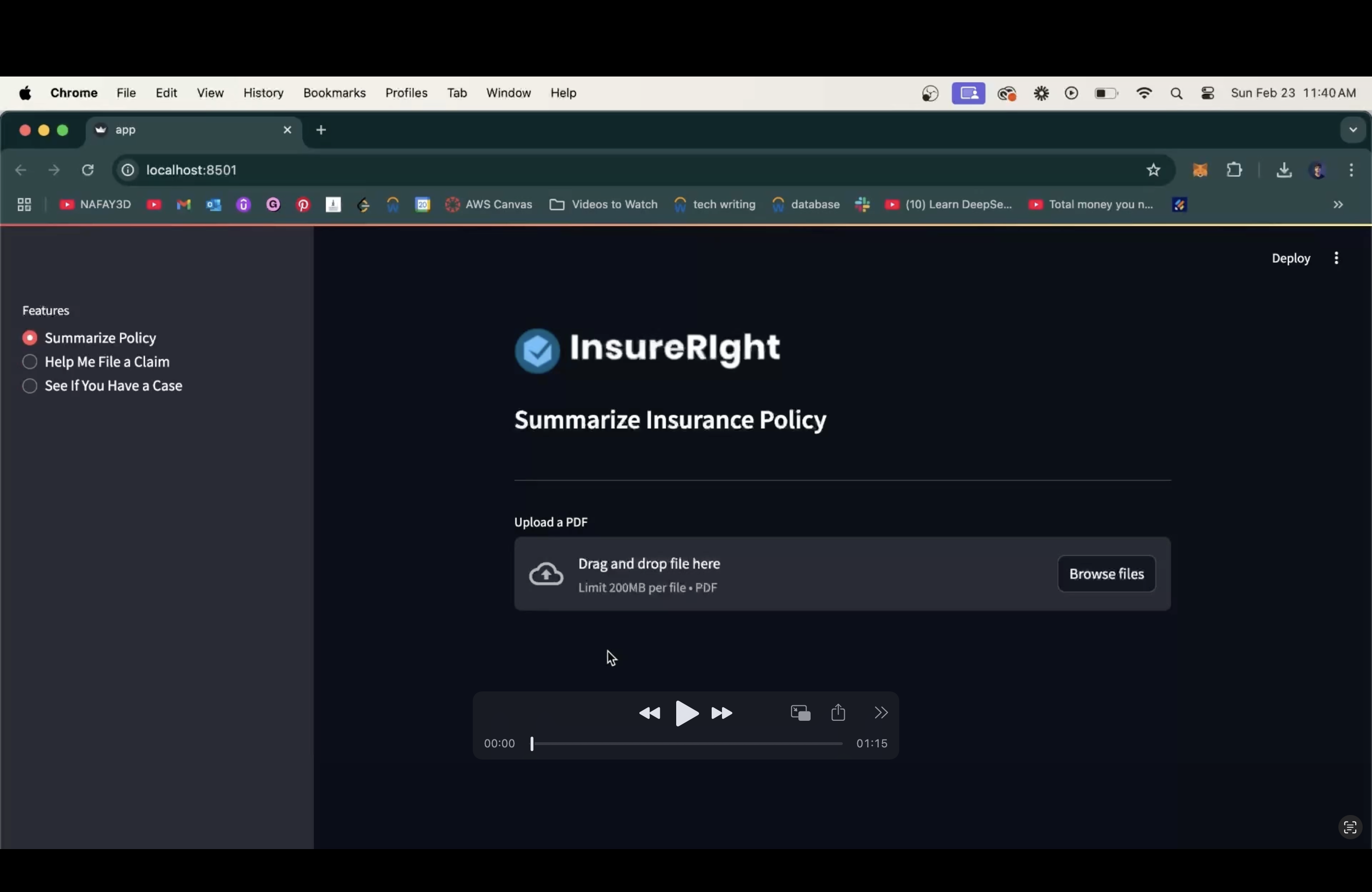
Task: Choose See If You Have a Case
Action: (30, 386)
